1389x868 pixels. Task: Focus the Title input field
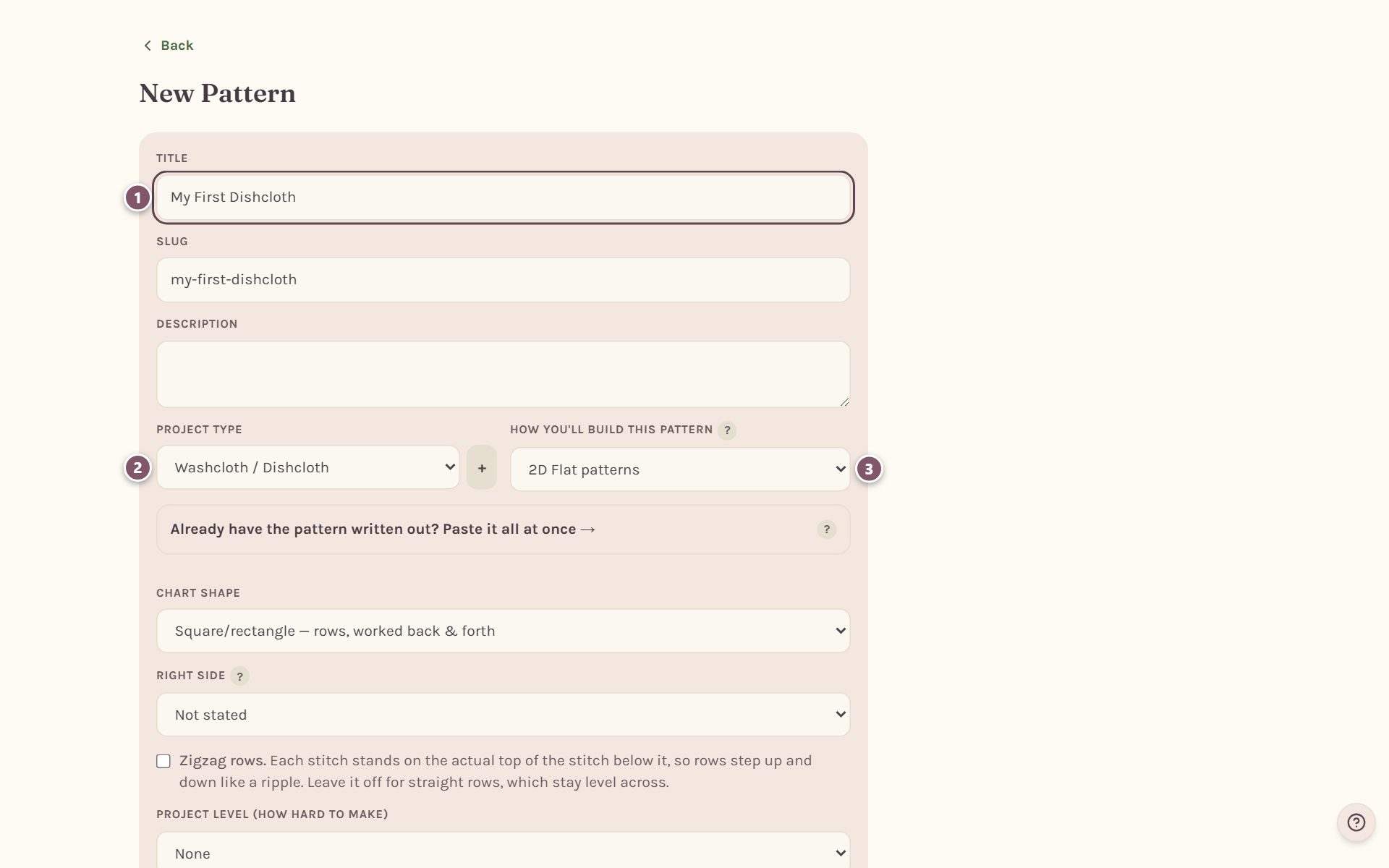point(504,197)
